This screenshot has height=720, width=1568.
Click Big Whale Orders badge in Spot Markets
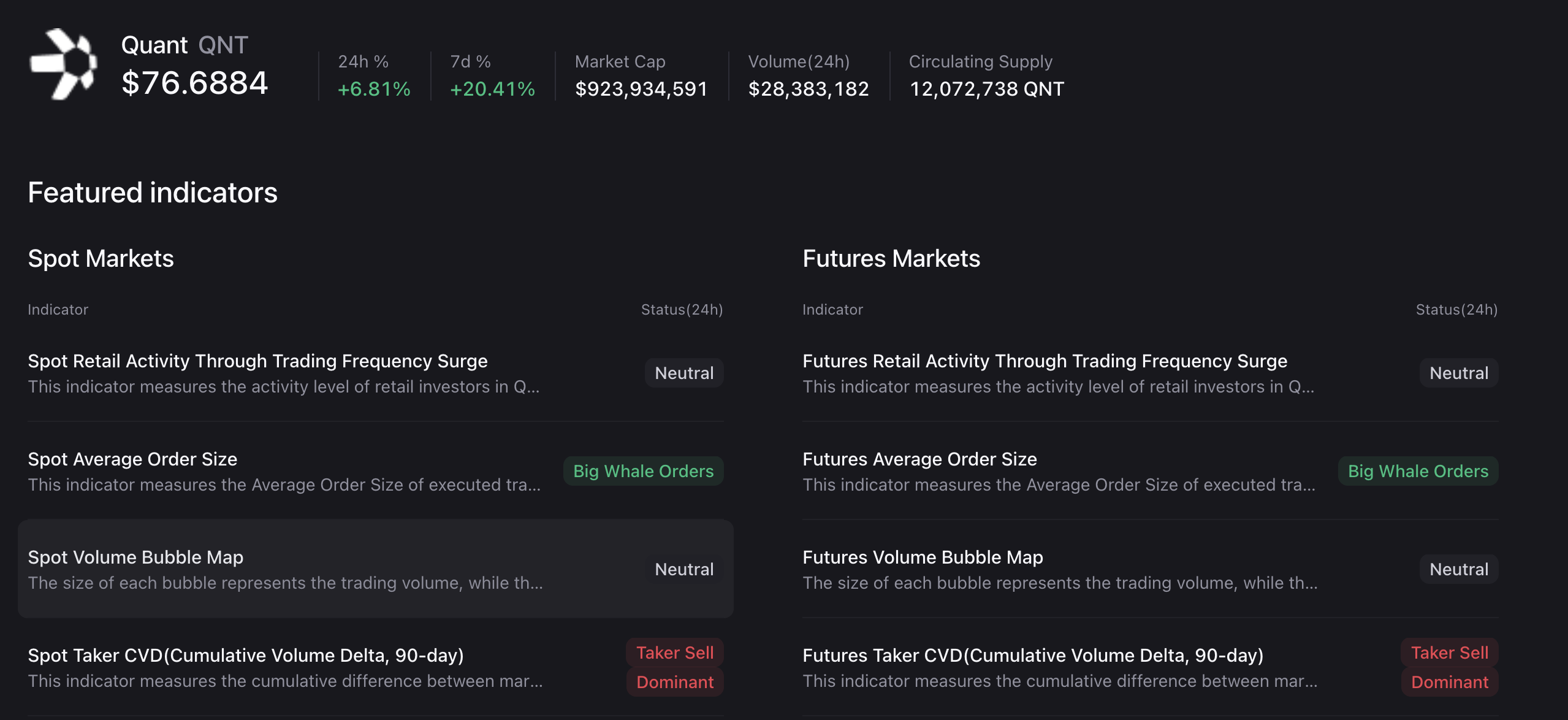pyautogui.click(x=643, y=471)
